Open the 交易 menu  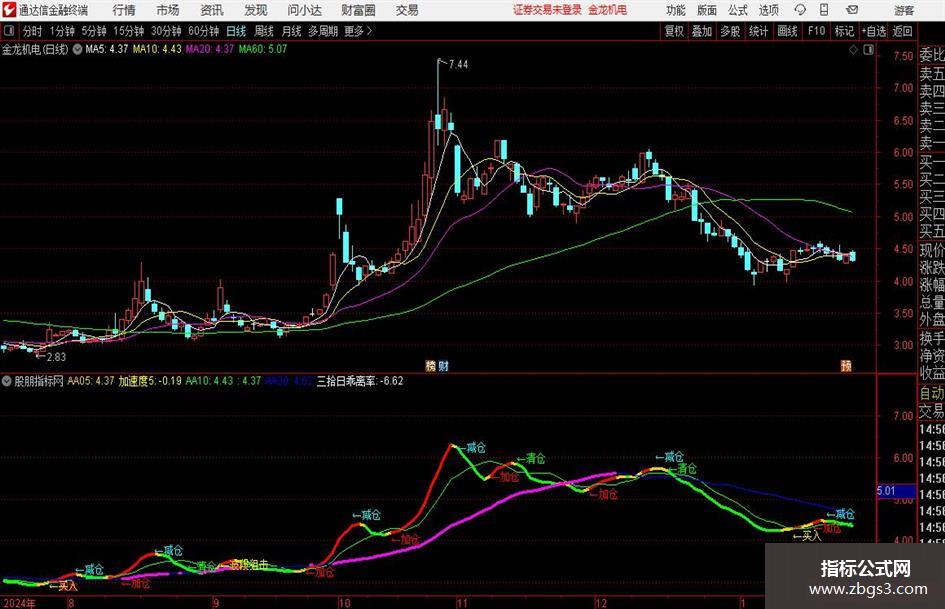click(x=407, y=10)
